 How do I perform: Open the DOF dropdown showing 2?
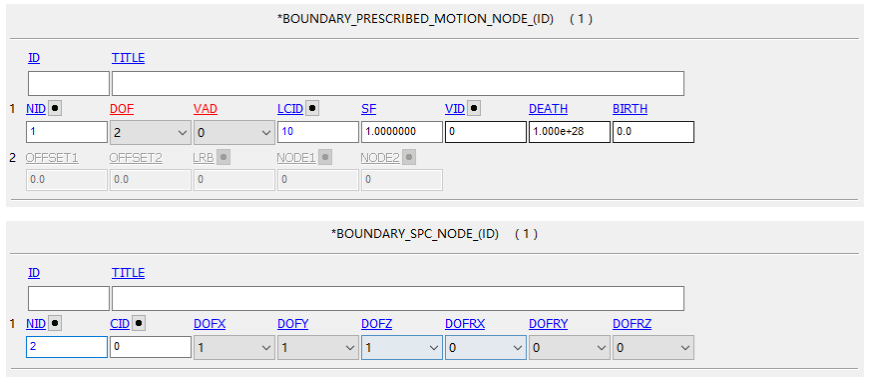(150, 133)
